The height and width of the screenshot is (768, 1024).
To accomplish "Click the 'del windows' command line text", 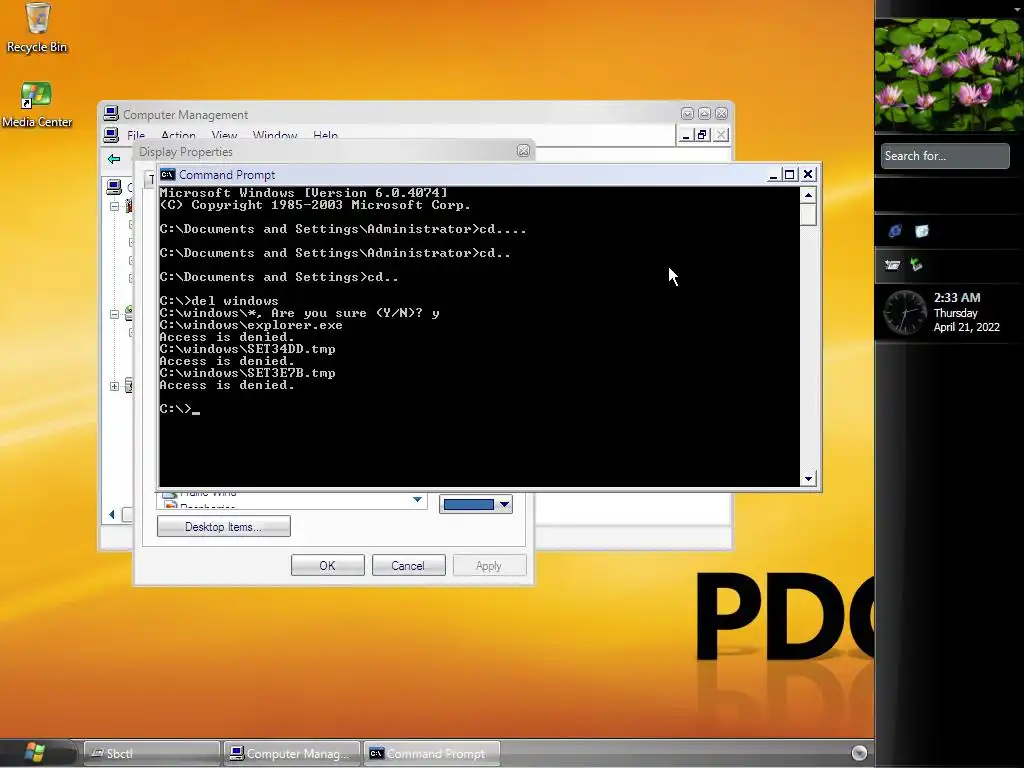I will click(x=235, y=301).
